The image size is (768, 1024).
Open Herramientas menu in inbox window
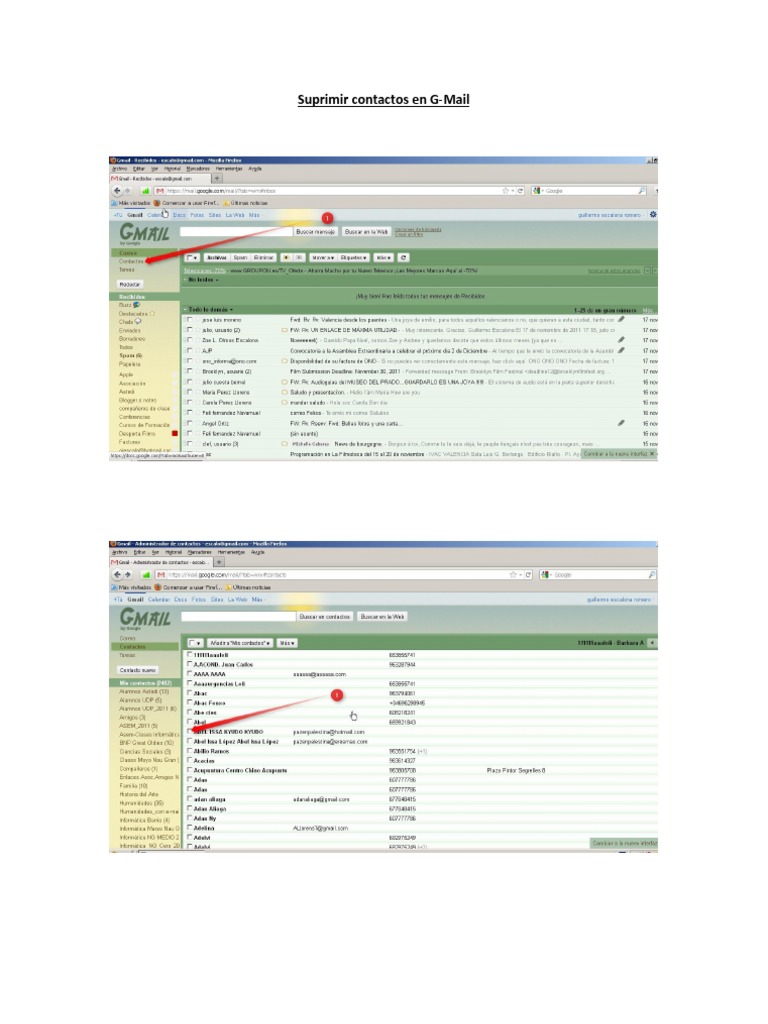(229, 168)
